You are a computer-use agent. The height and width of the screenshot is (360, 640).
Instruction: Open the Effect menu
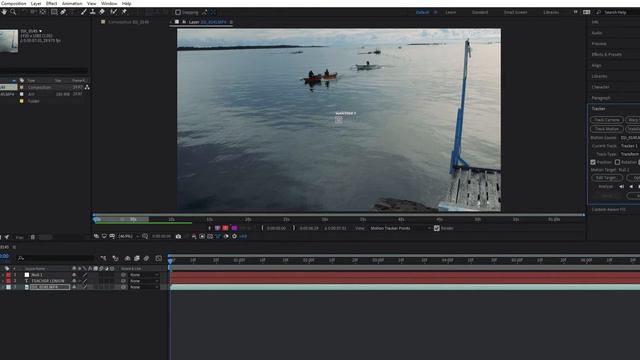pos(51,3)
